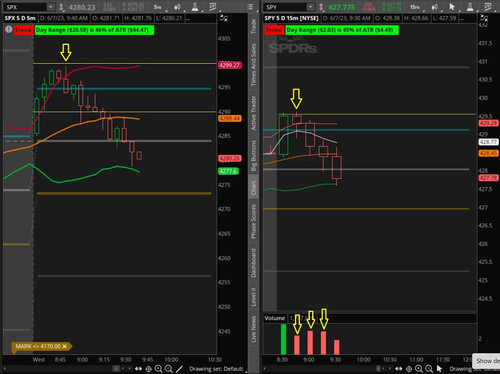
Task: Click the SPX 4277.6 green price label
Action: coord(228,171)
